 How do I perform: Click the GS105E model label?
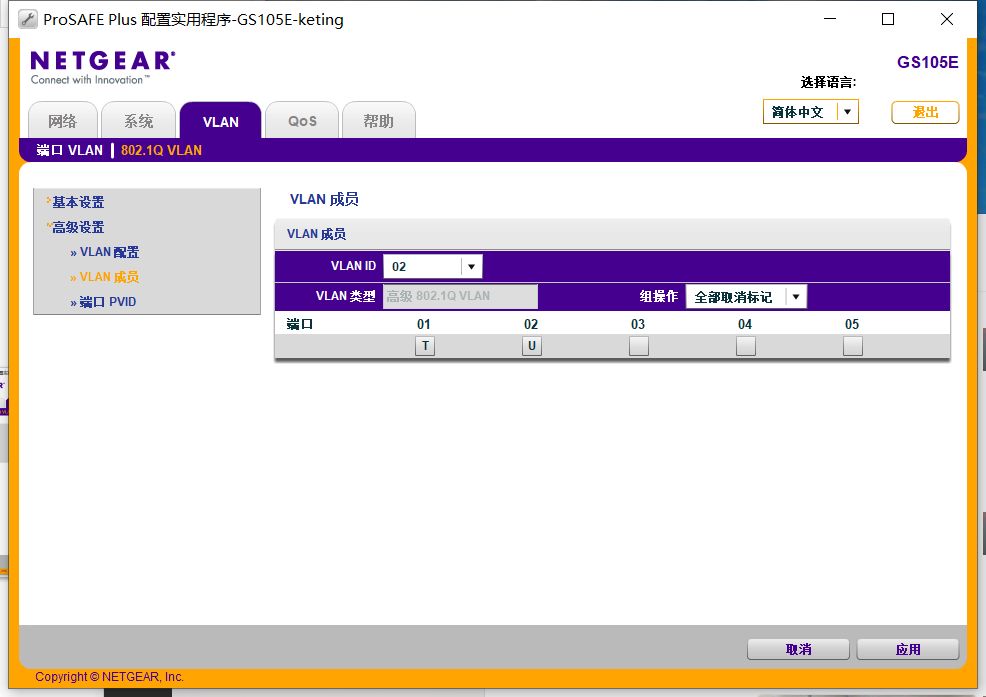tap(928, 62)
